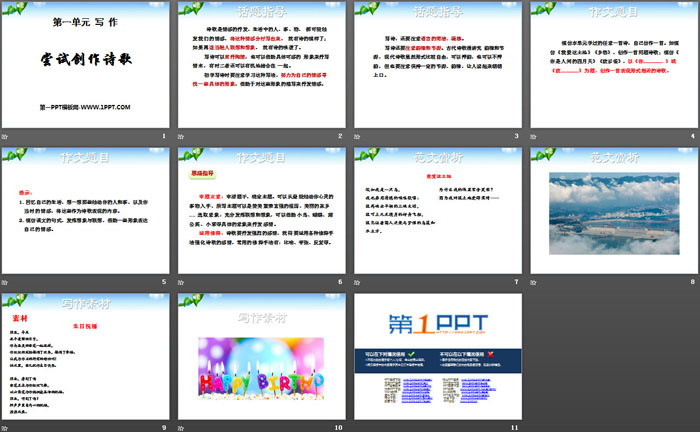This screenshot has height=432, width=700.
Task: Click the animation star icon under slide 10
Action: click(183, 427)
